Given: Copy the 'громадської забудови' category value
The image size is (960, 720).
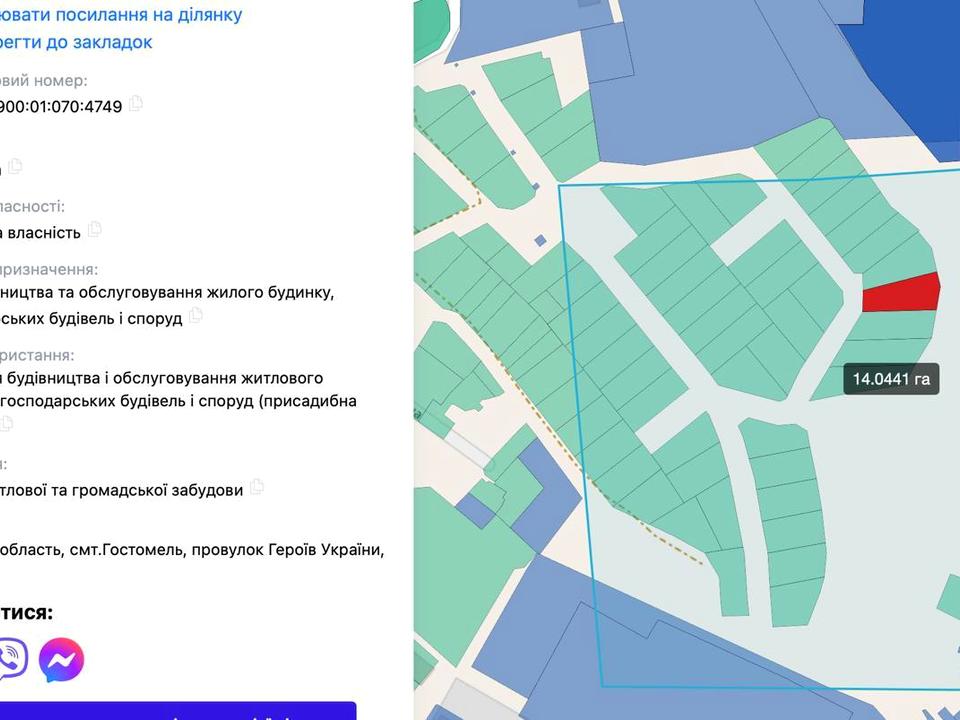Looking at the screenshot, I should tap(257, 487).
